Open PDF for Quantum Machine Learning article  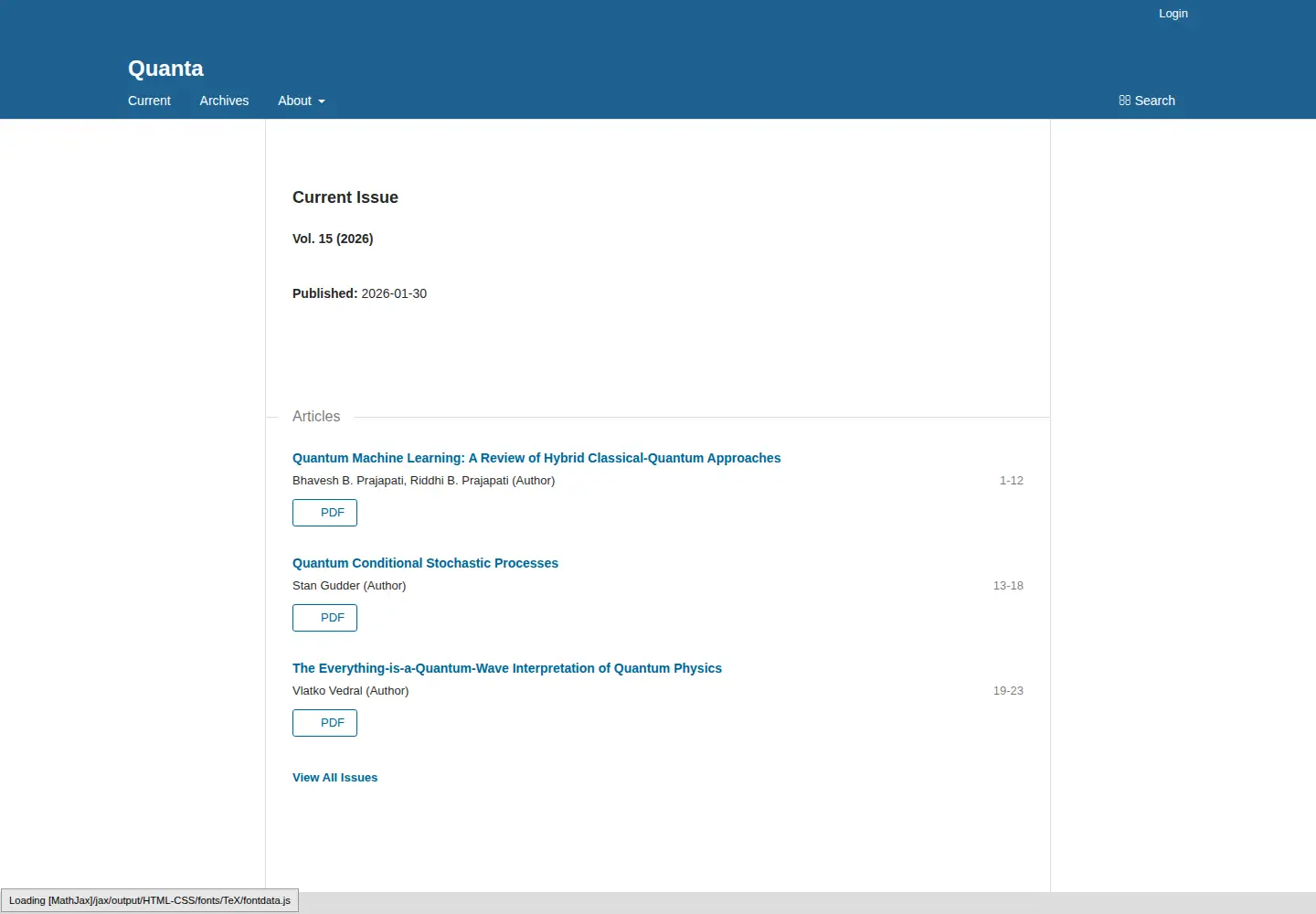click(324, 513)
